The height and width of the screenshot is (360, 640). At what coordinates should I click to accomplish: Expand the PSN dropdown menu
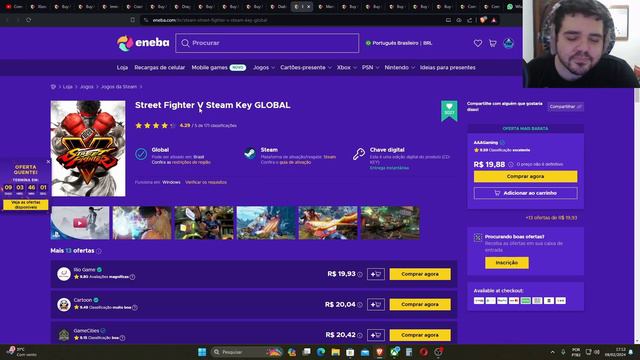[370, 68]
